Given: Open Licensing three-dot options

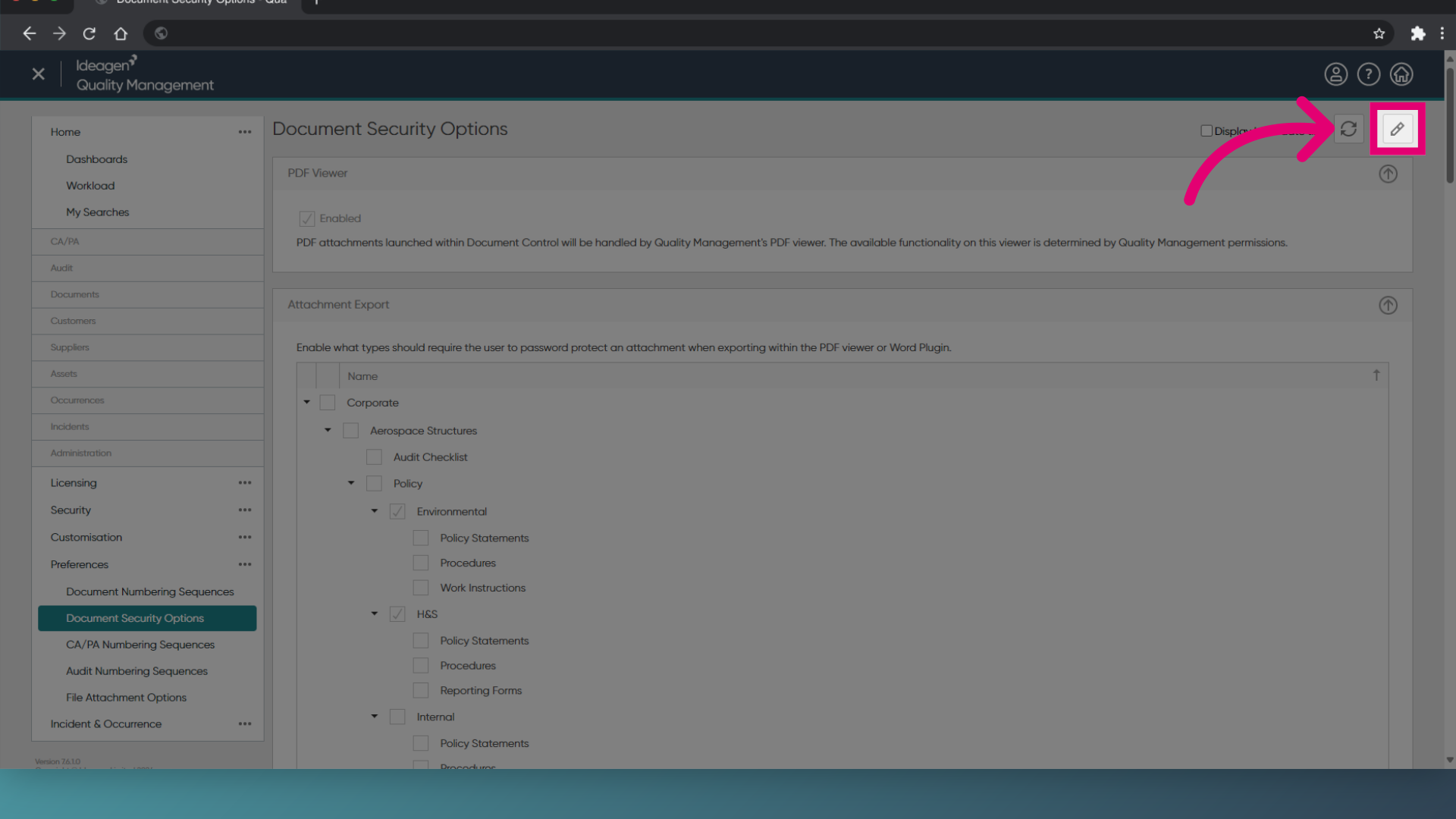Looking at the screenshot, I should pyautogui.click(x=244, y=482).
